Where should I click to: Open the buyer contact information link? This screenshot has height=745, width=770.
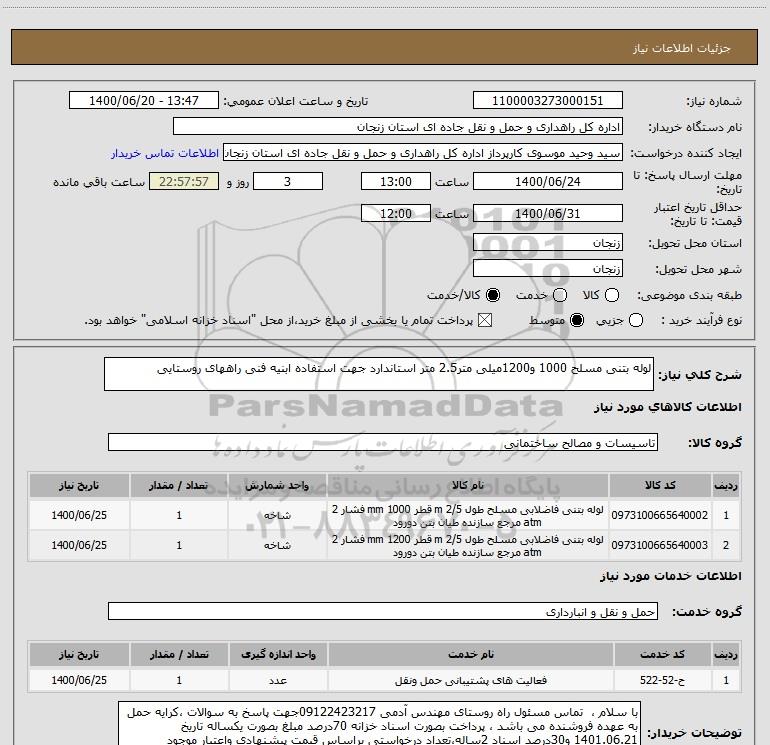point(165,153)
